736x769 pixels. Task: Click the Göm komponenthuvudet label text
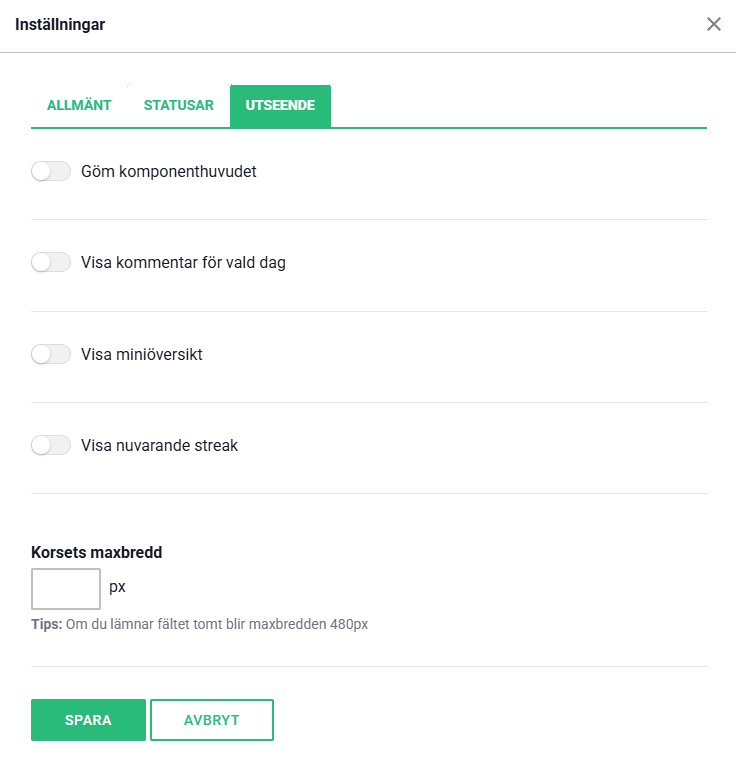pos(168,172)
